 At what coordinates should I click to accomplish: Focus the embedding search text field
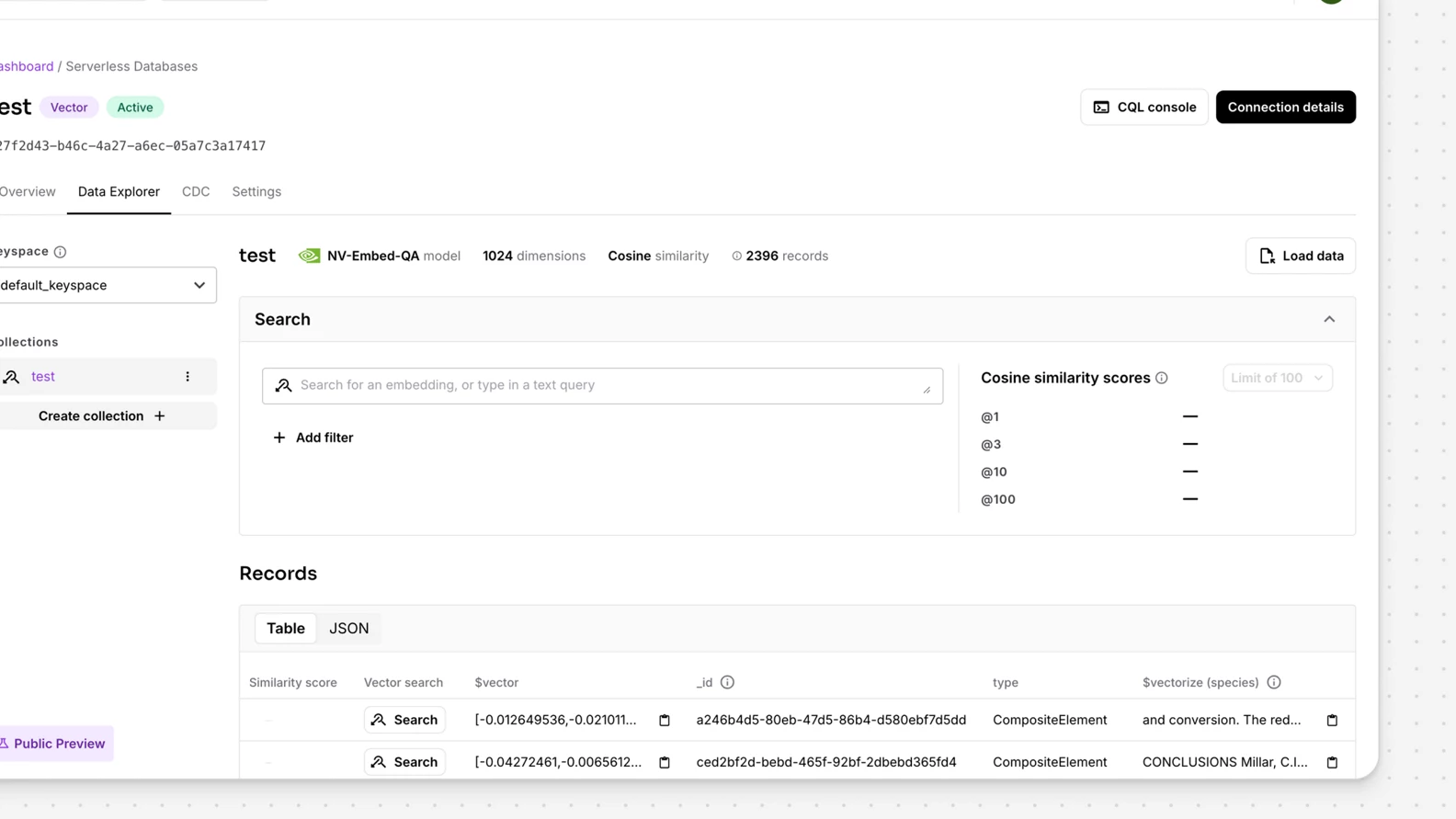602,386
